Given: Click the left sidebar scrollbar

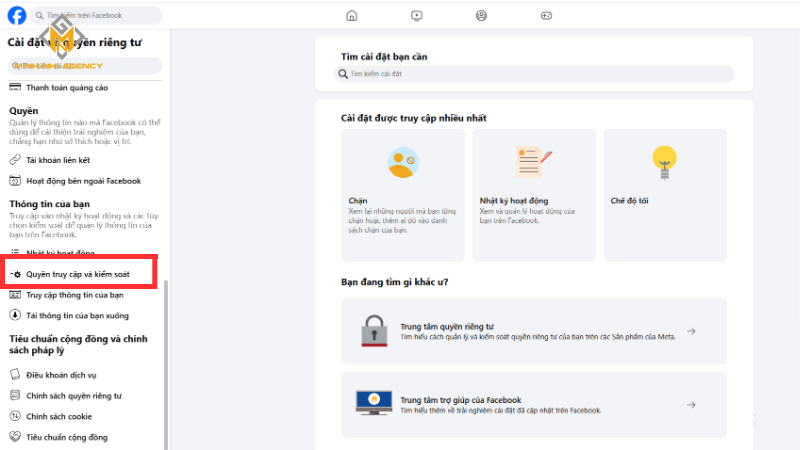Looking at the screenshot, I should tap(166, 360).
